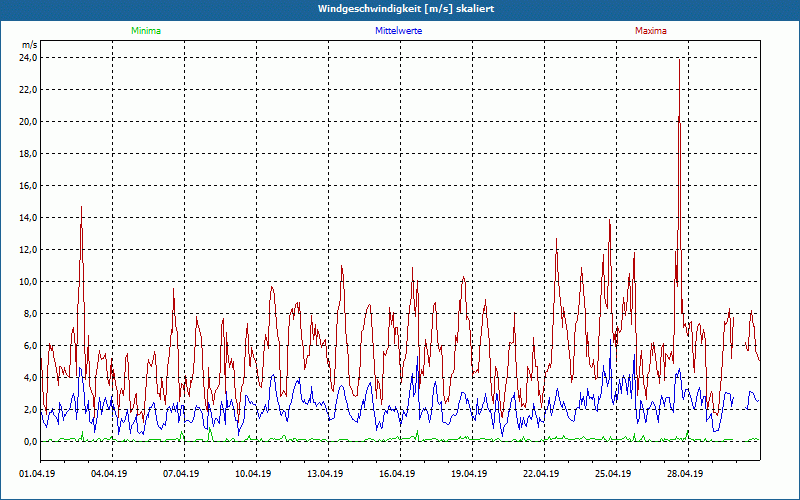Click the highest red peak near 24 m/s
This screenshot has width=800, height=500.
click(x=679, y=60)
